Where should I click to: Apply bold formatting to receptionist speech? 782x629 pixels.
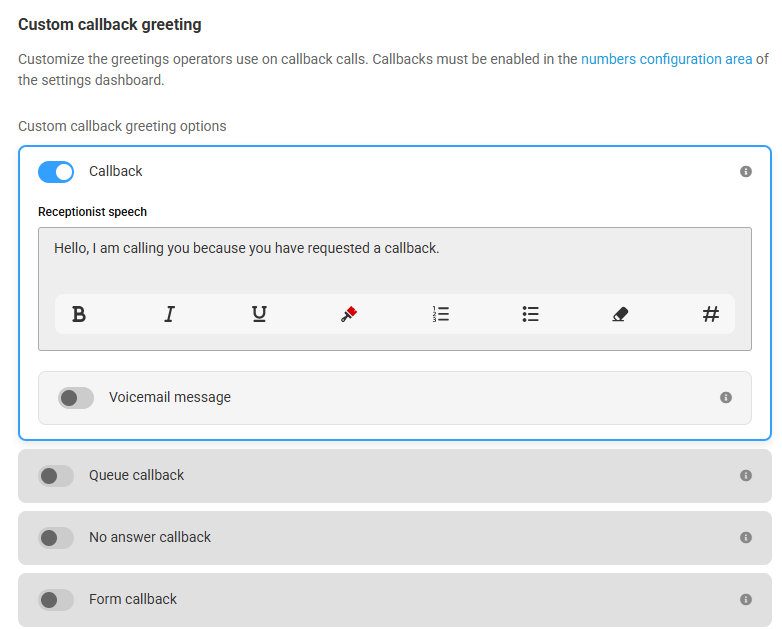[x=79, y=314]
